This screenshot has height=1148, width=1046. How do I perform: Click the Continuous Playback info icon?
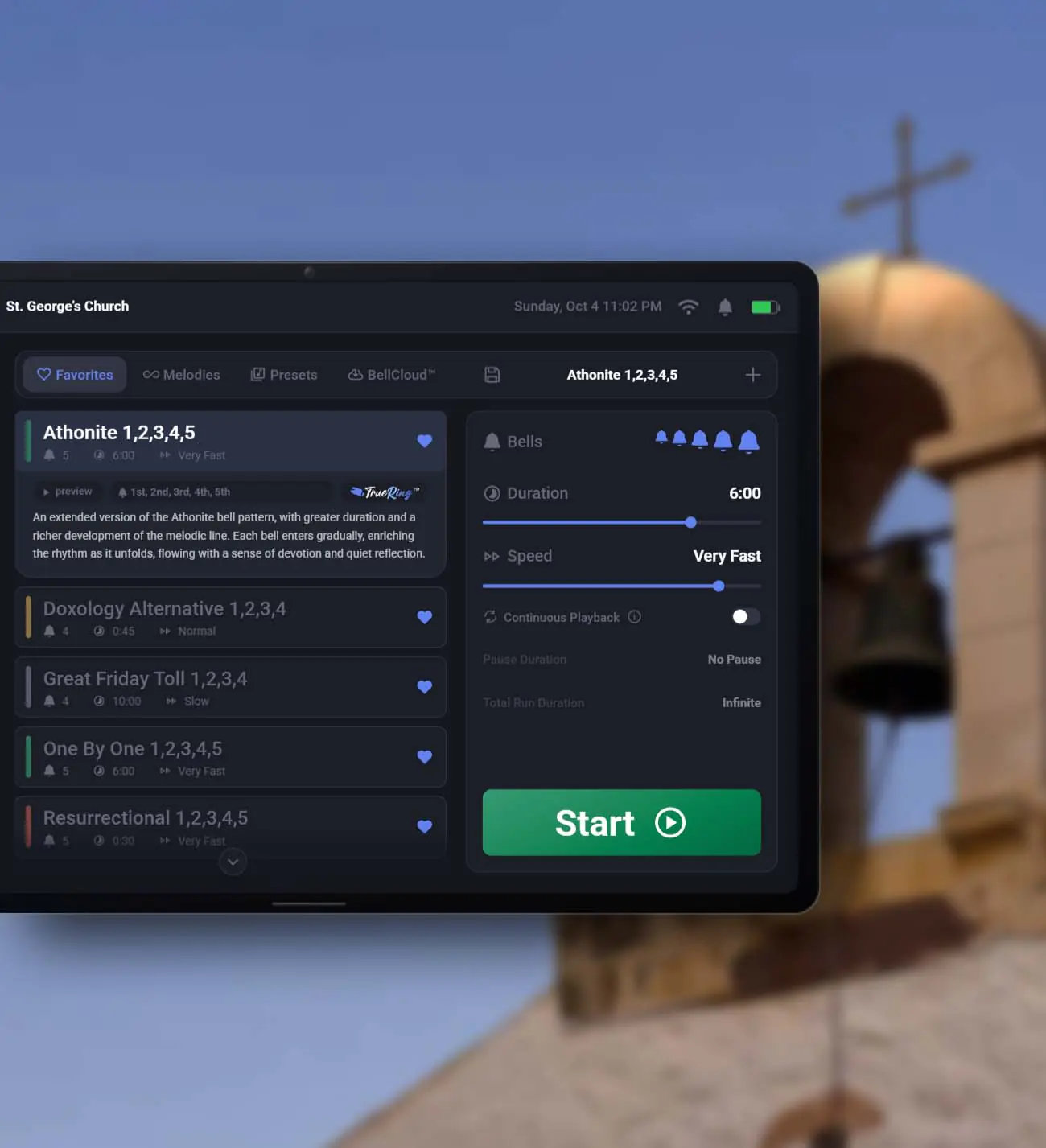point(635,617)
